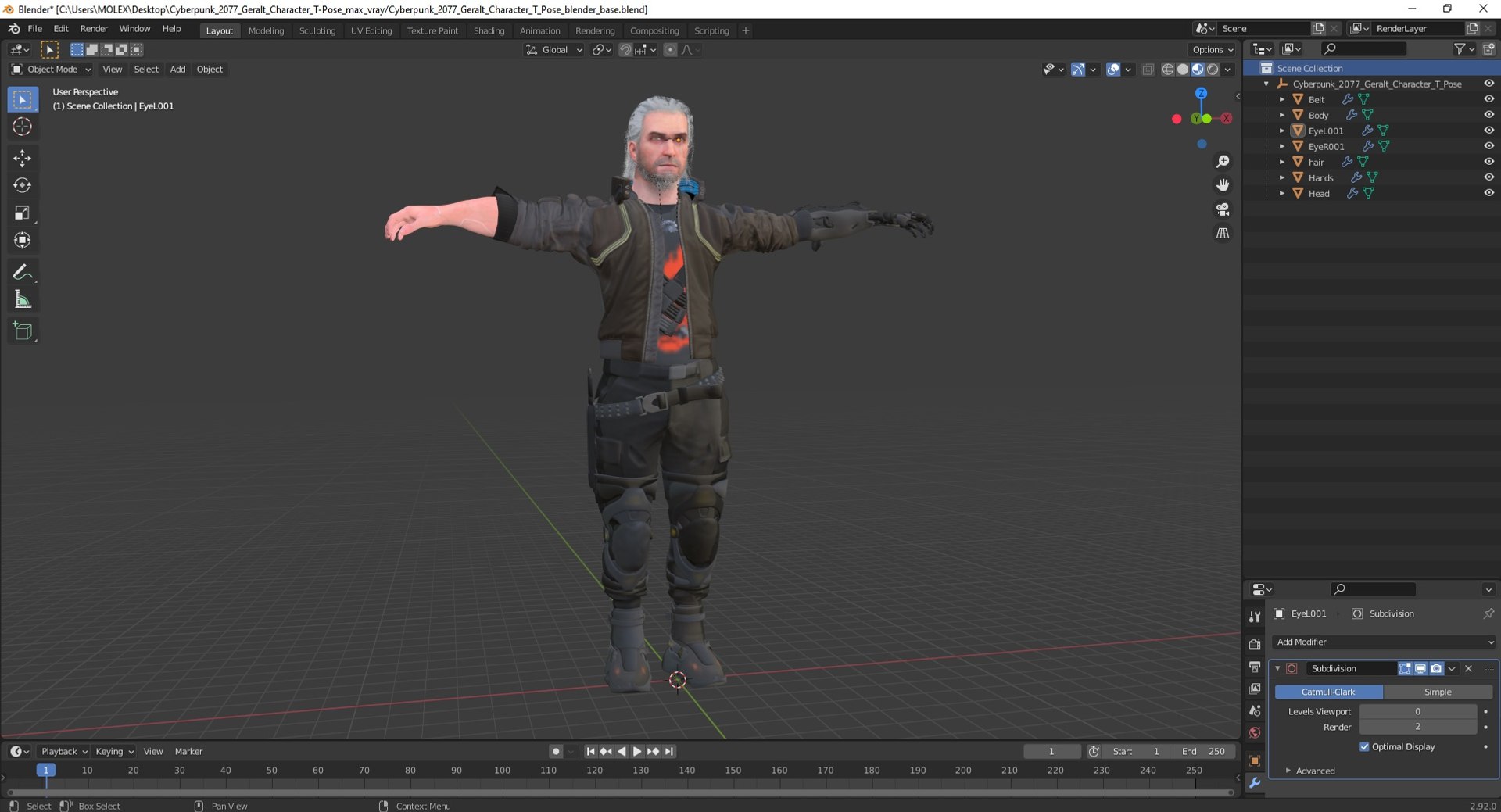1501x812 pixels.
Task: Open the Playback dropdown in timeline
Action: 63,752
